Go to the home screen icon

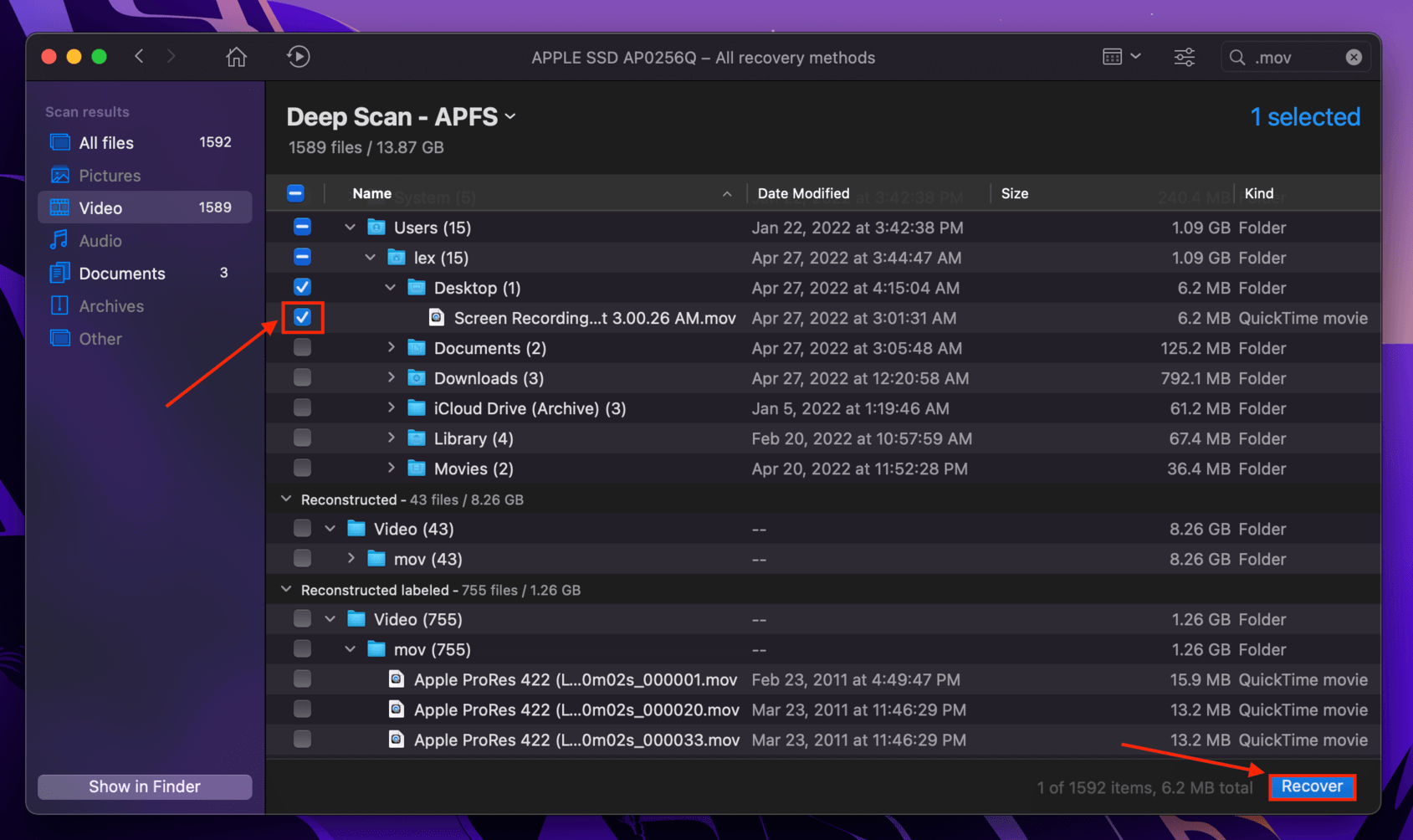click(x=237, y=57)
